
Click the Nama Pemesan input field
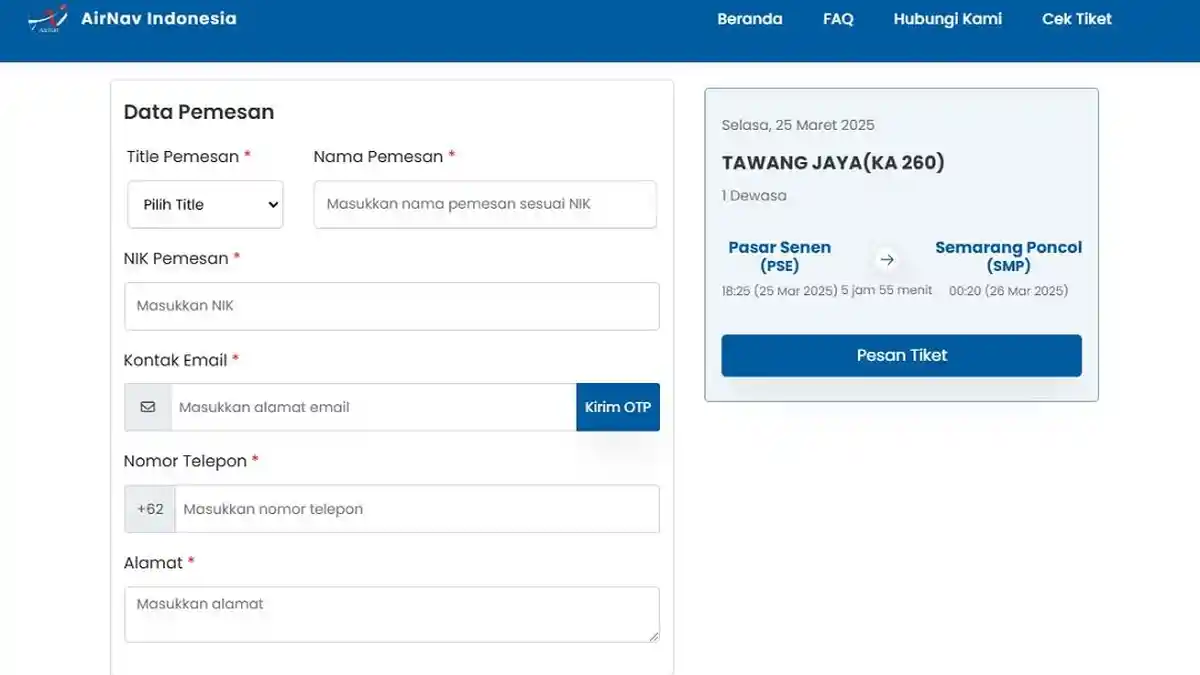484,204
